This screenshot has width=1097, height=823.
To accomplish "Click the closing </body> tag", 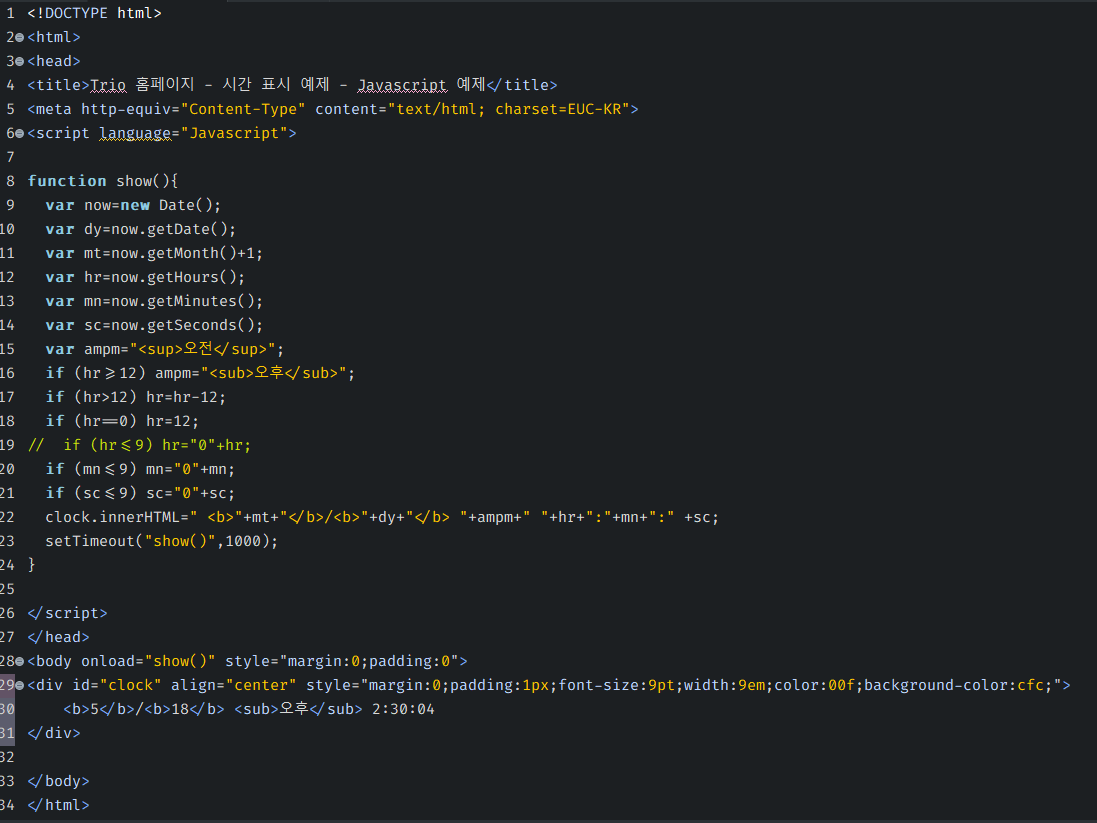I will [x=59, y=782].
